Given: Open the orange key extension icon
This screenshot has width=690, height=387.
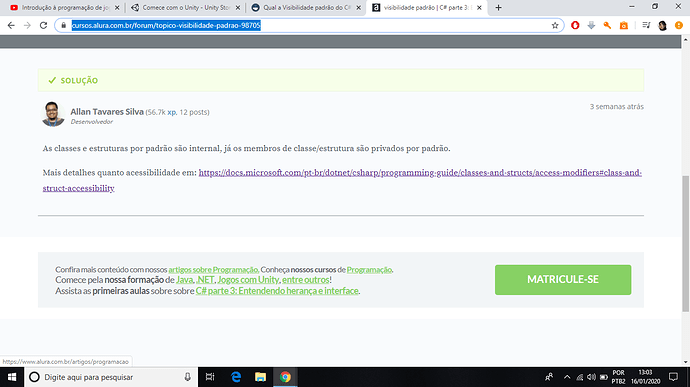Looking at the screenshot, I should click(607, 26).
